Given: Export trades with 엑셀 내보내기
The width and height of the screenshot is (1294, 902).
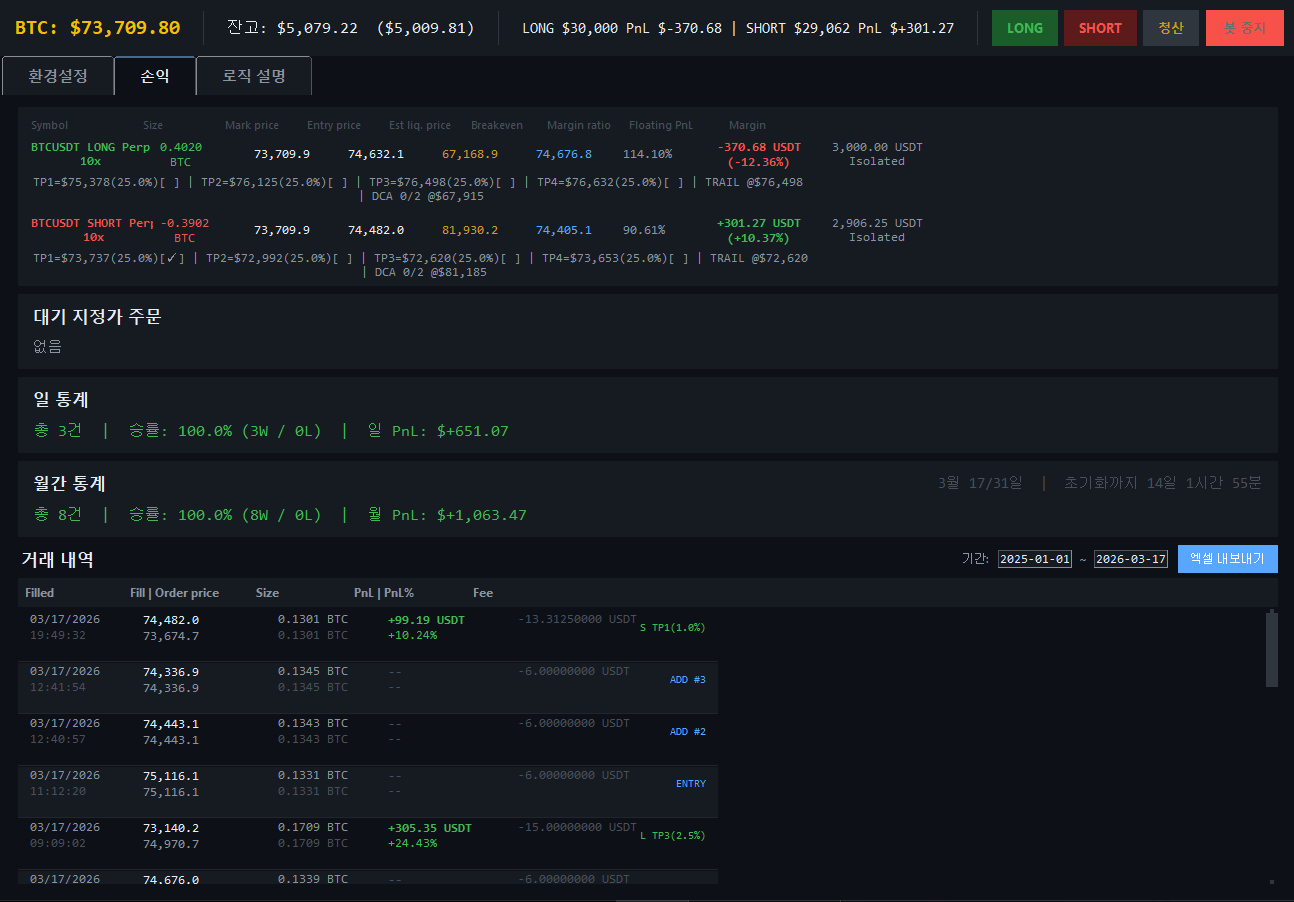Looking at the screenshot, I should 1227,559.
